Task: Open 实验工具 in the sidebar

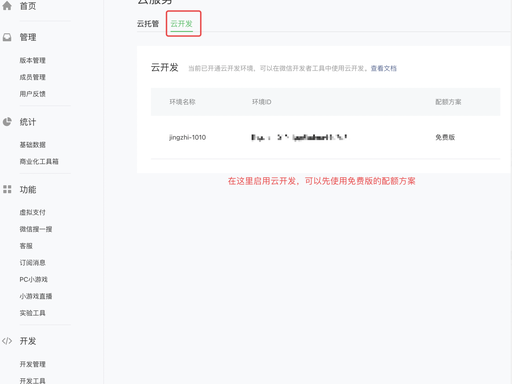Action: [32, 313]
